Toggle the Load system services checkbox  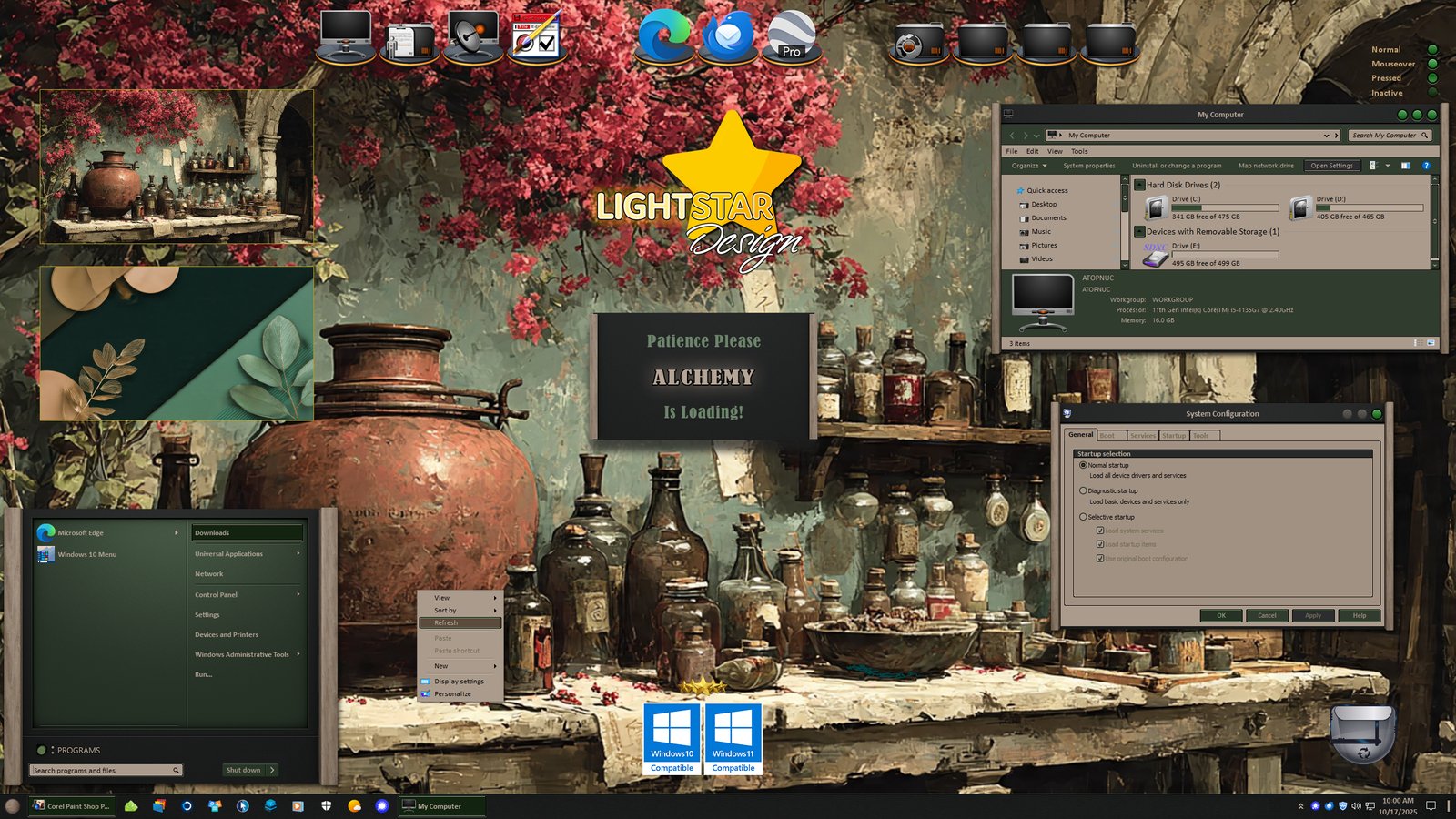pyautogui.click(x=1100, y=531)
